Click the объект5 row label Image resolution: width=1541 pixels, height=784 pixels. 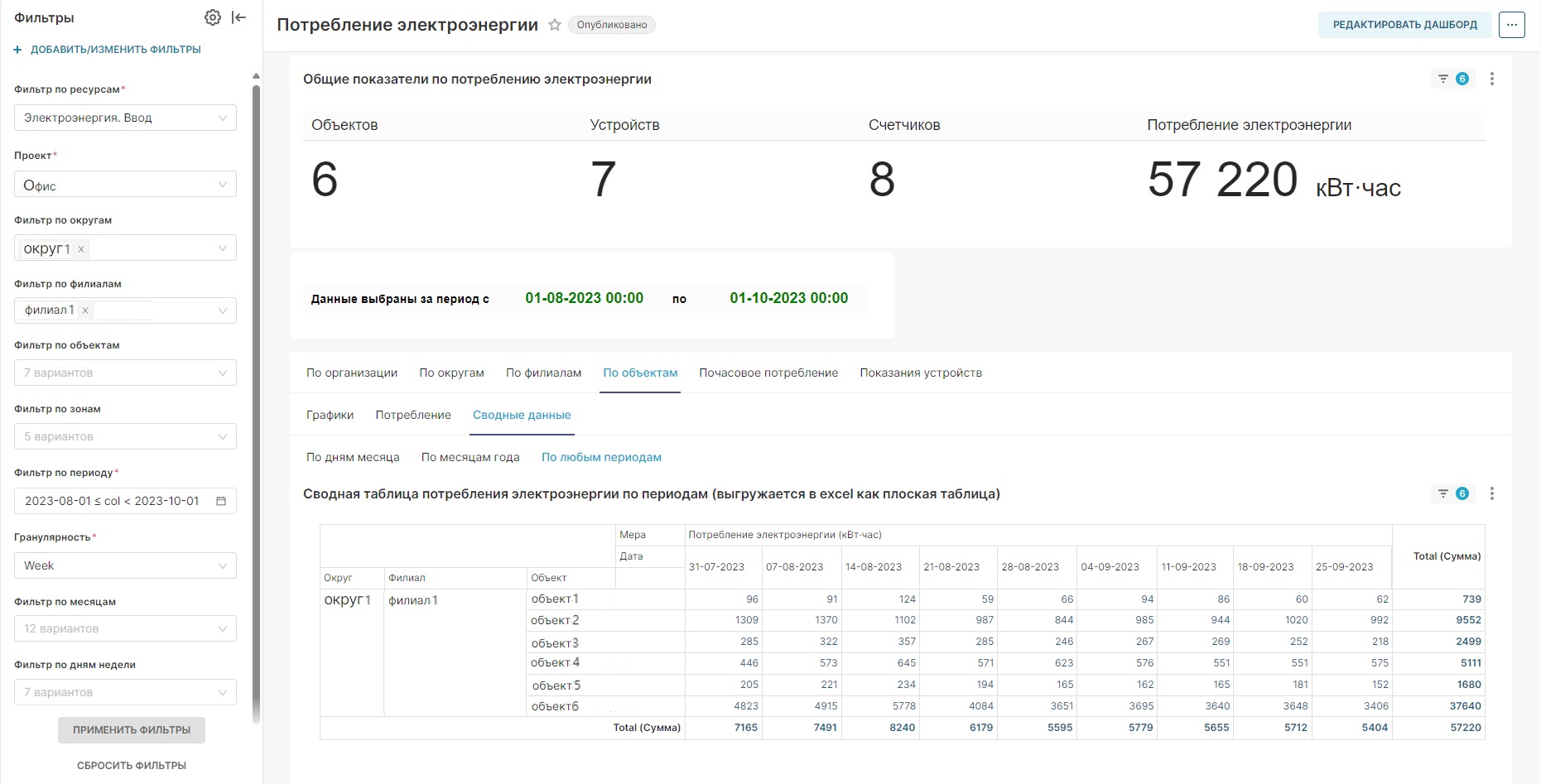point(556,685)
